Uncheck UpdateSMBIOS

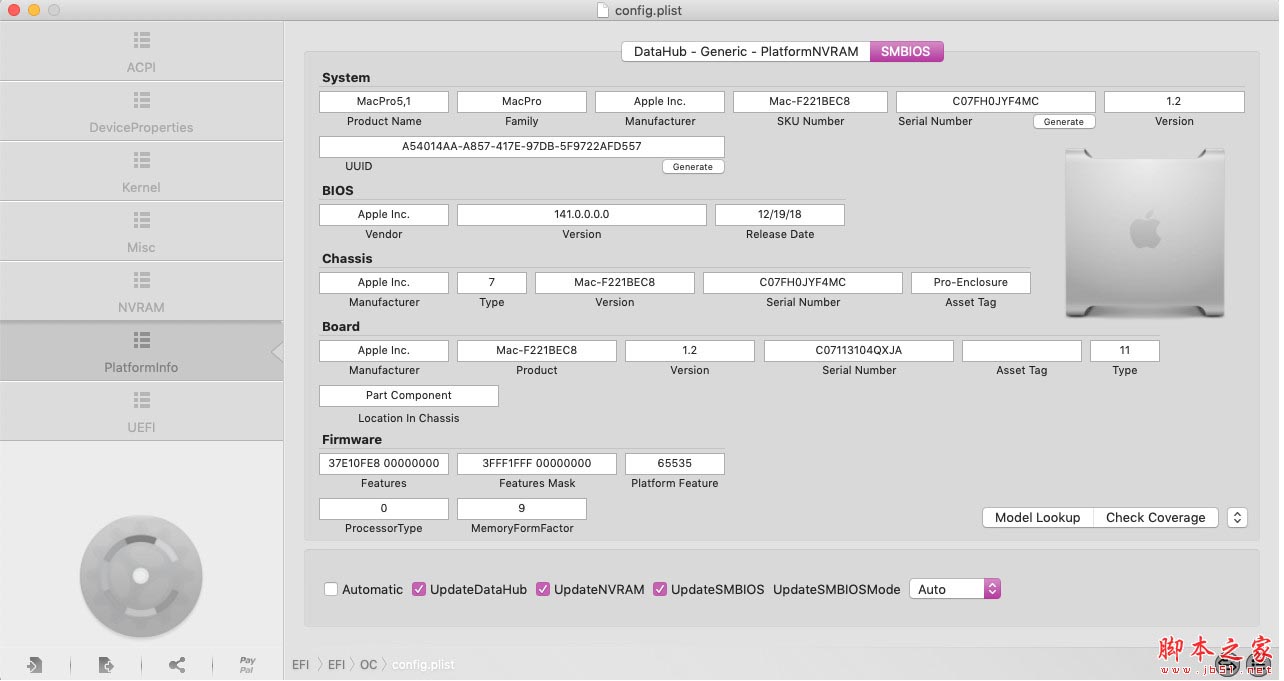[x=660, y=589]
